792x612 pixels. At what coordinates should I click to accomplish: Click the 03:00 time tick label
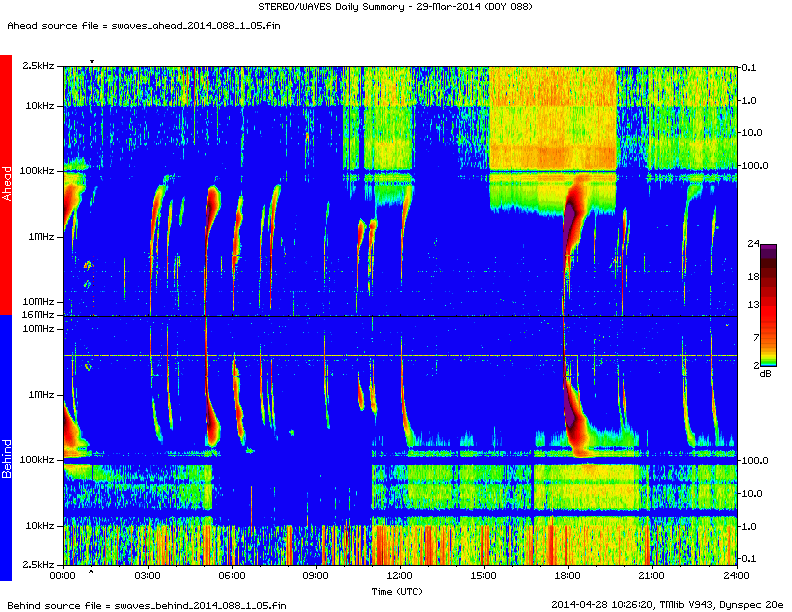pos(147,576)
